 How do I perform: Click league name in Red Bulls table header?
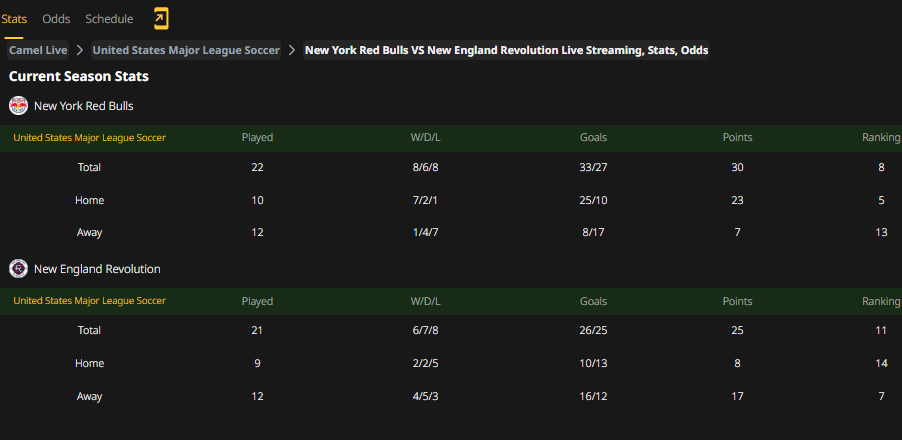click(89, 138)
